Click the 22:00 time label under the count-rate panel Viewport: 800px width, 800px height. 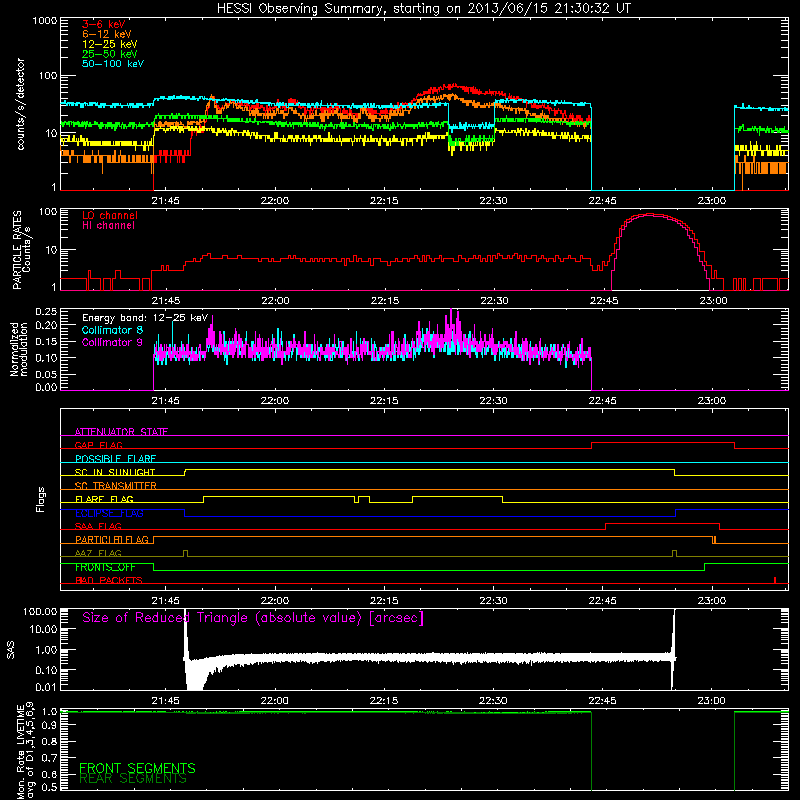(x=275, y=201)
